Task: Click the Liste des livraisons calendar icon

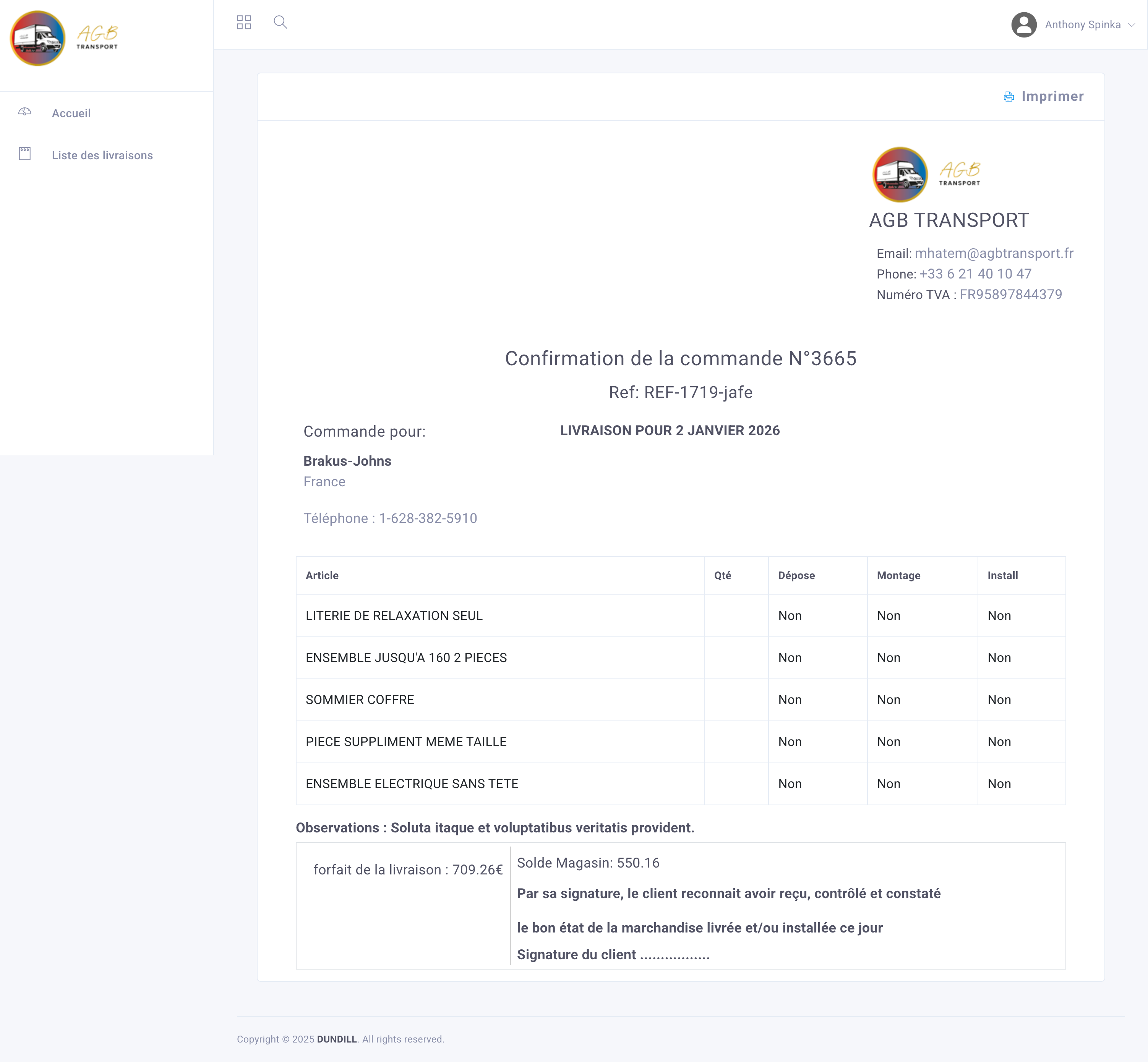Action: click(x=25, y=154)
